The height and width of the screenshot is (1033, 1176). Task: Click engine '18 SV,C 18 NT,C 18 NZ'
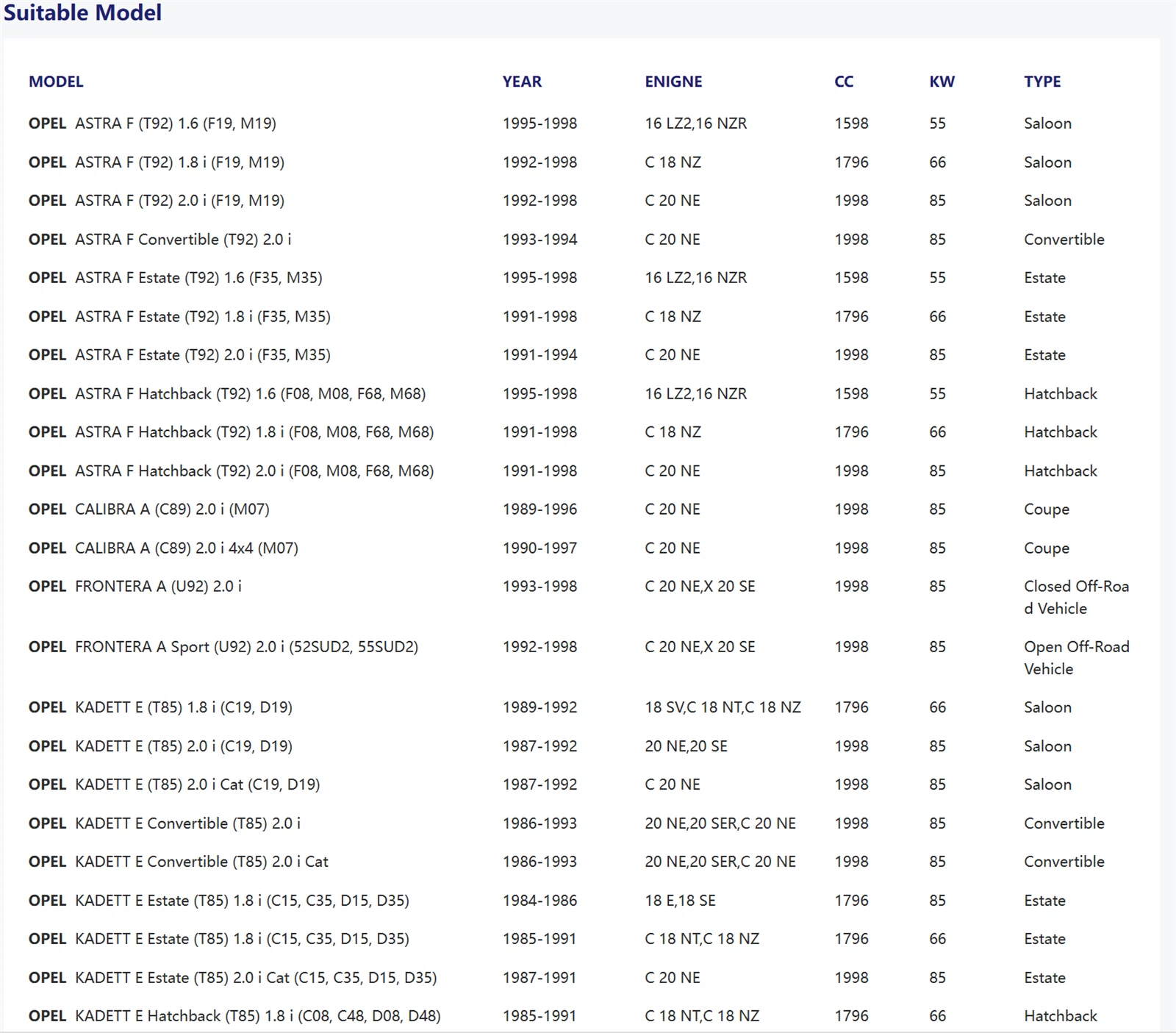[723, 707]
